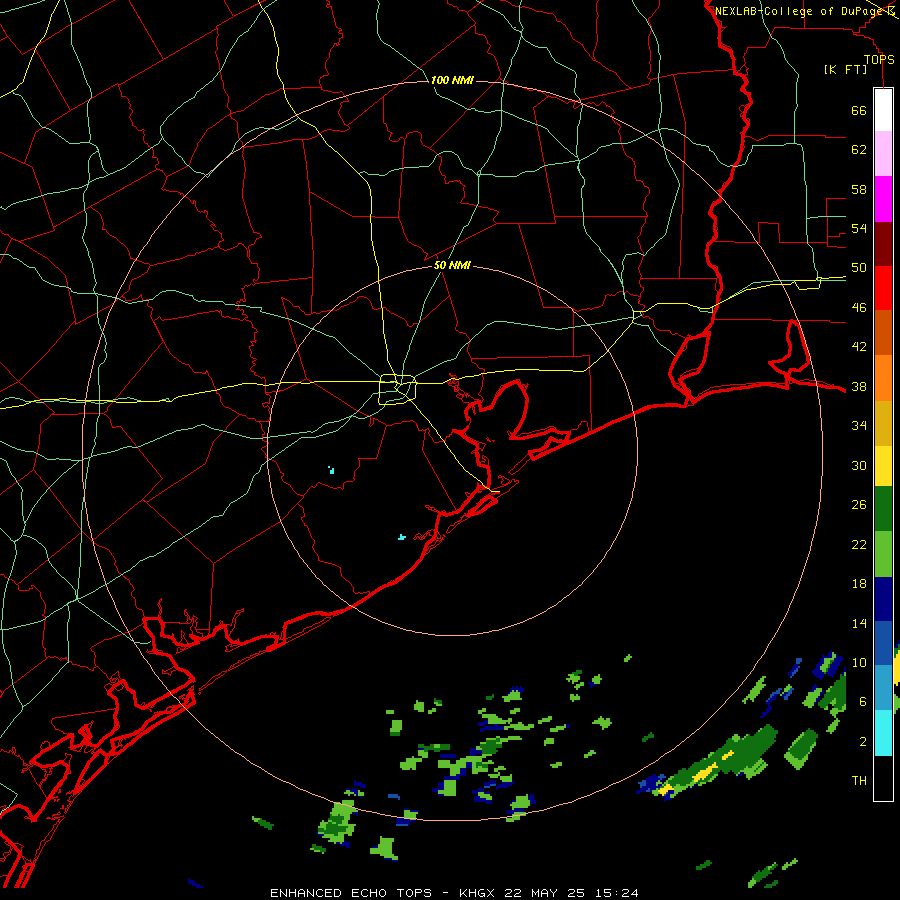Click the "50" legend value beside the color bar
Viewport: 900px width, 900px height.
[x=859, y=267]
